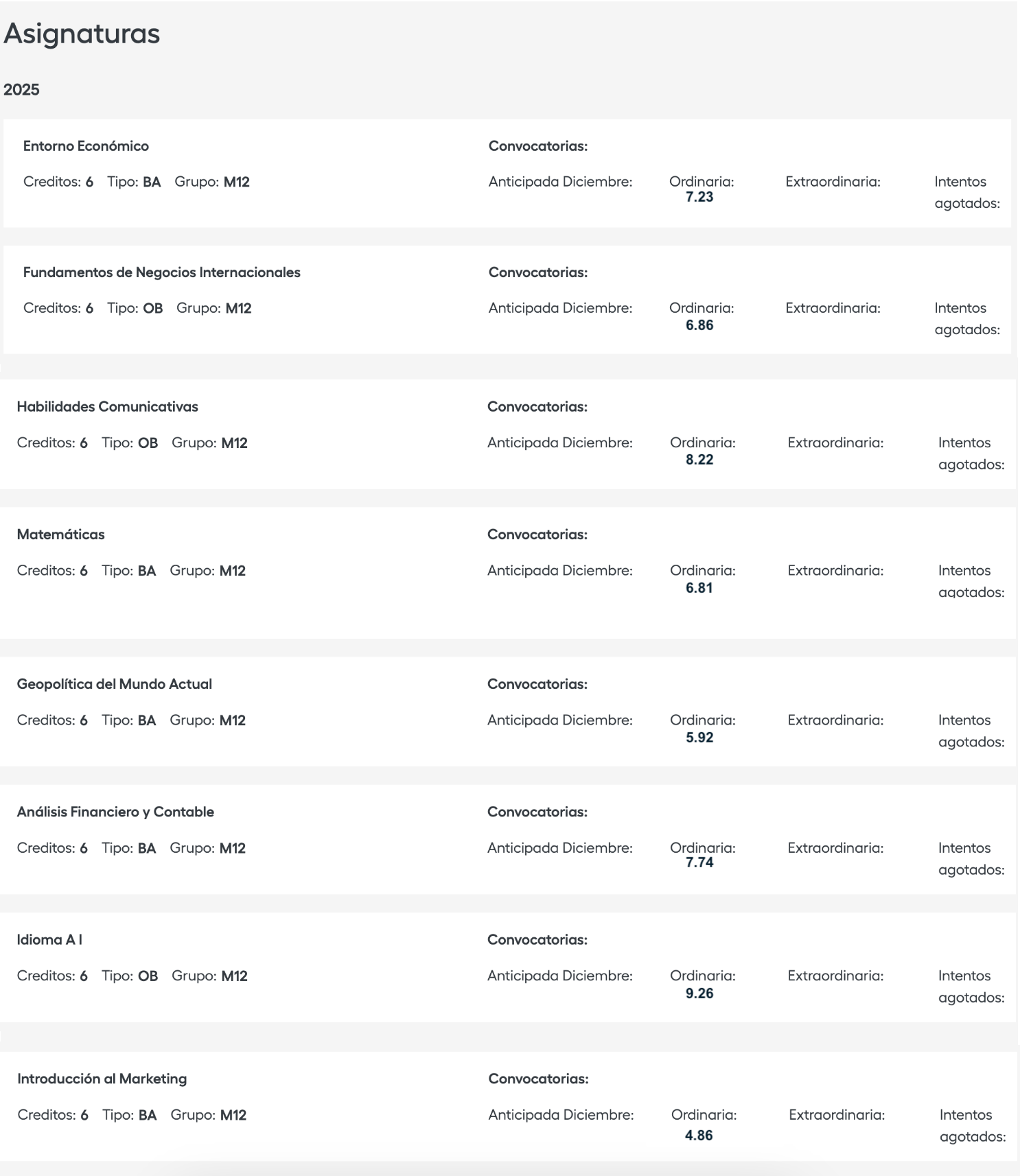This screenshot has height=1176, width=1020.
Task: Click the 8.22 grade for Habilidades Comunicativas
Action: click(699, 460)
